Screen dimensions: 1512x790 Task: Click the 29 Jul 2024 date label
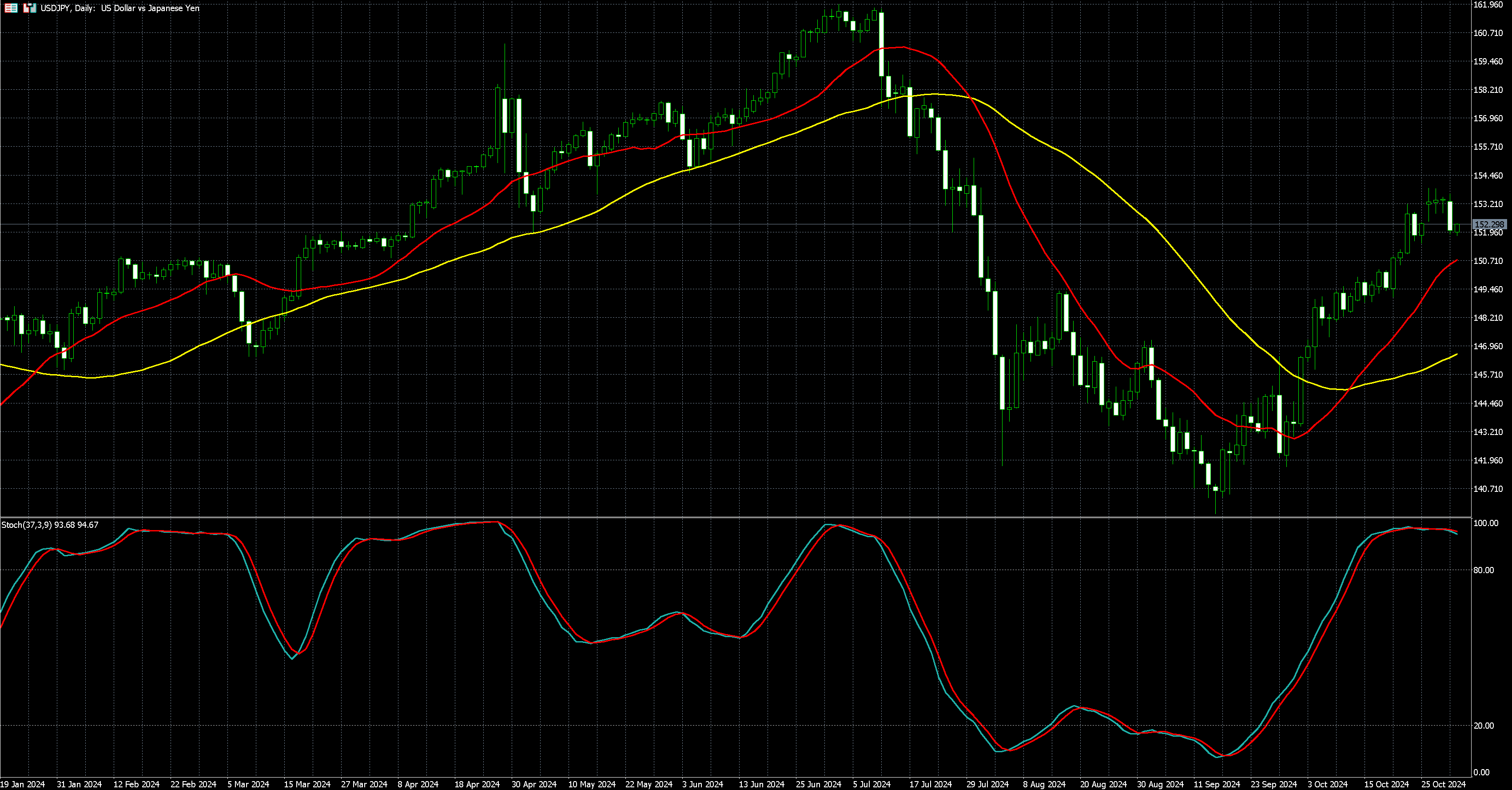[987, 784]
